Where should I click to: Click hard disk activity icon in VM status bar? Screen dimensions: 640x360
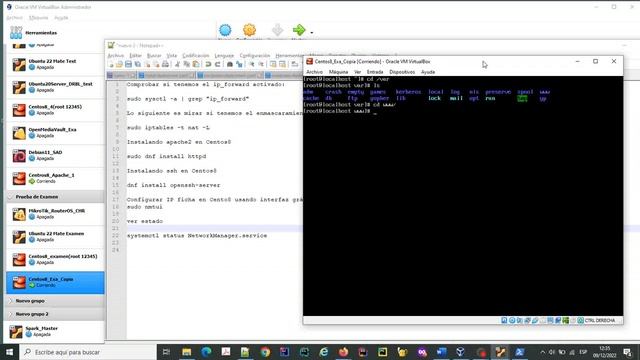(x=504, y=320)
